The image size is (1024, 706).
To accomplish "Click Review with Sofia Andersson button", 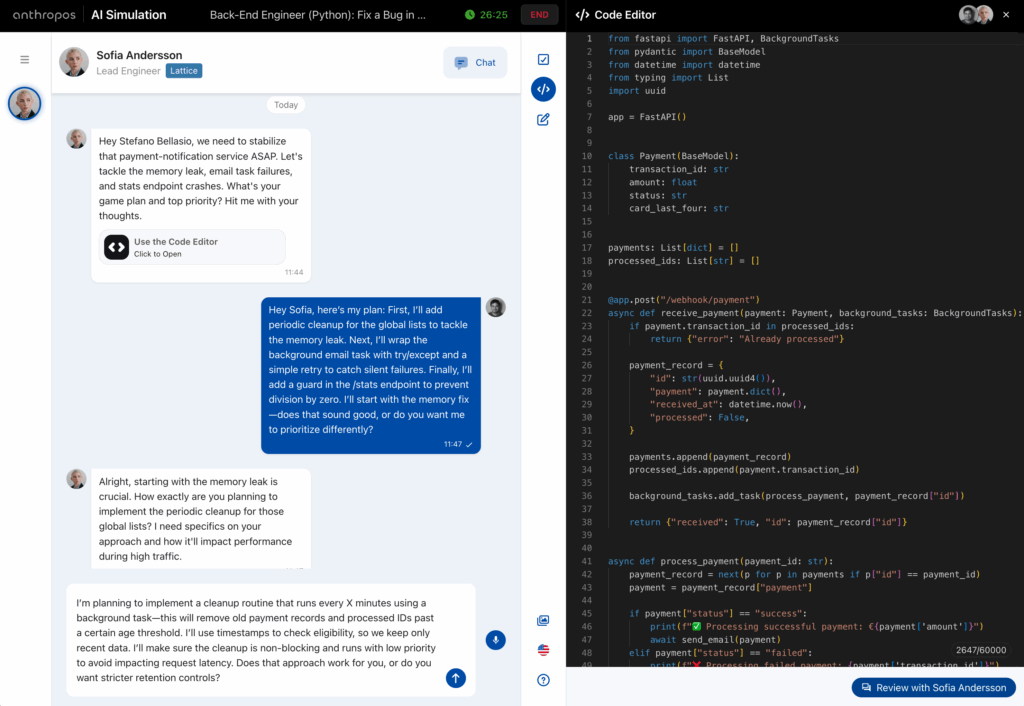I will (x=933, y=688).
